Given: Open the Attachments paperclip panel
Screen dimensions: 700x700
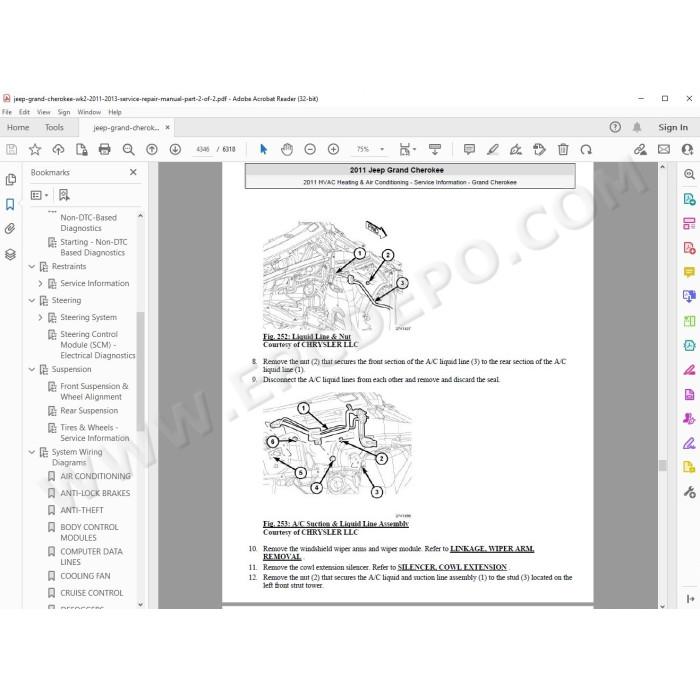Looking at the screenshot, I should 10,229.
